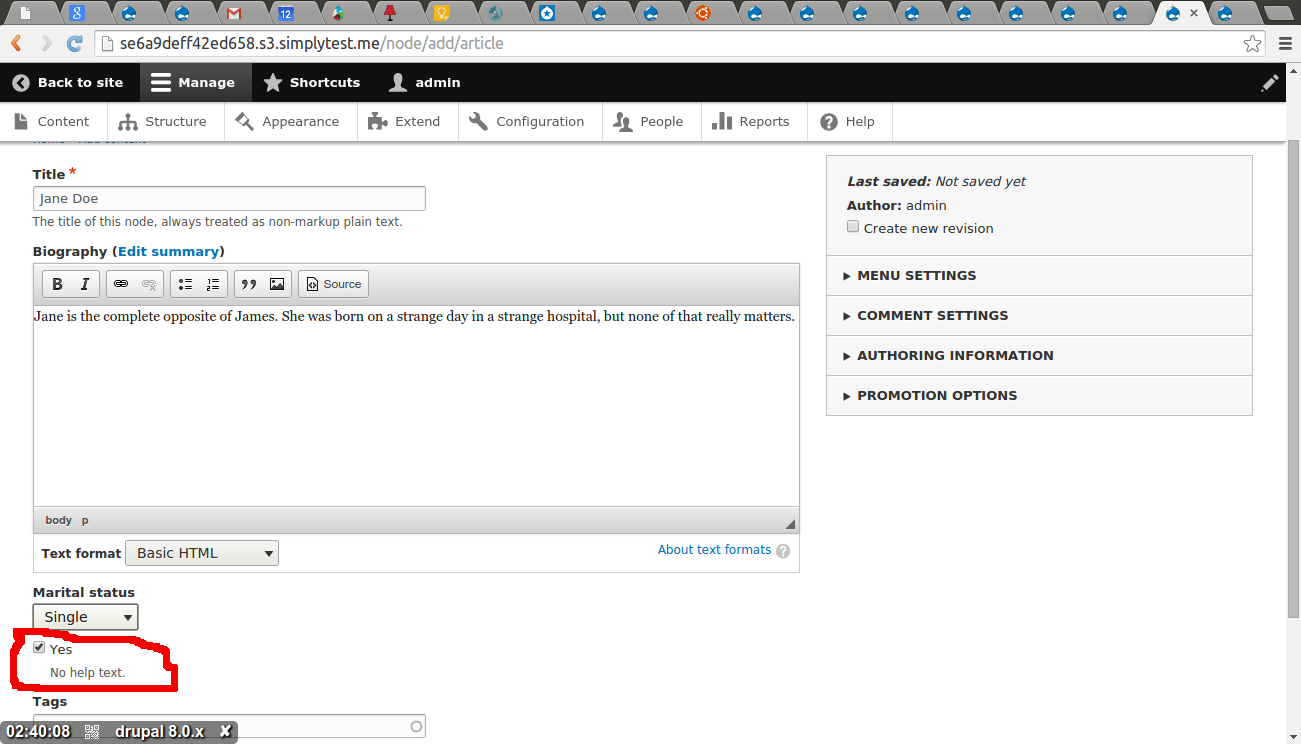Viewport: 1301px width, 744px height.
Task: Click the Edit summary link
Action: click(168, 251)
